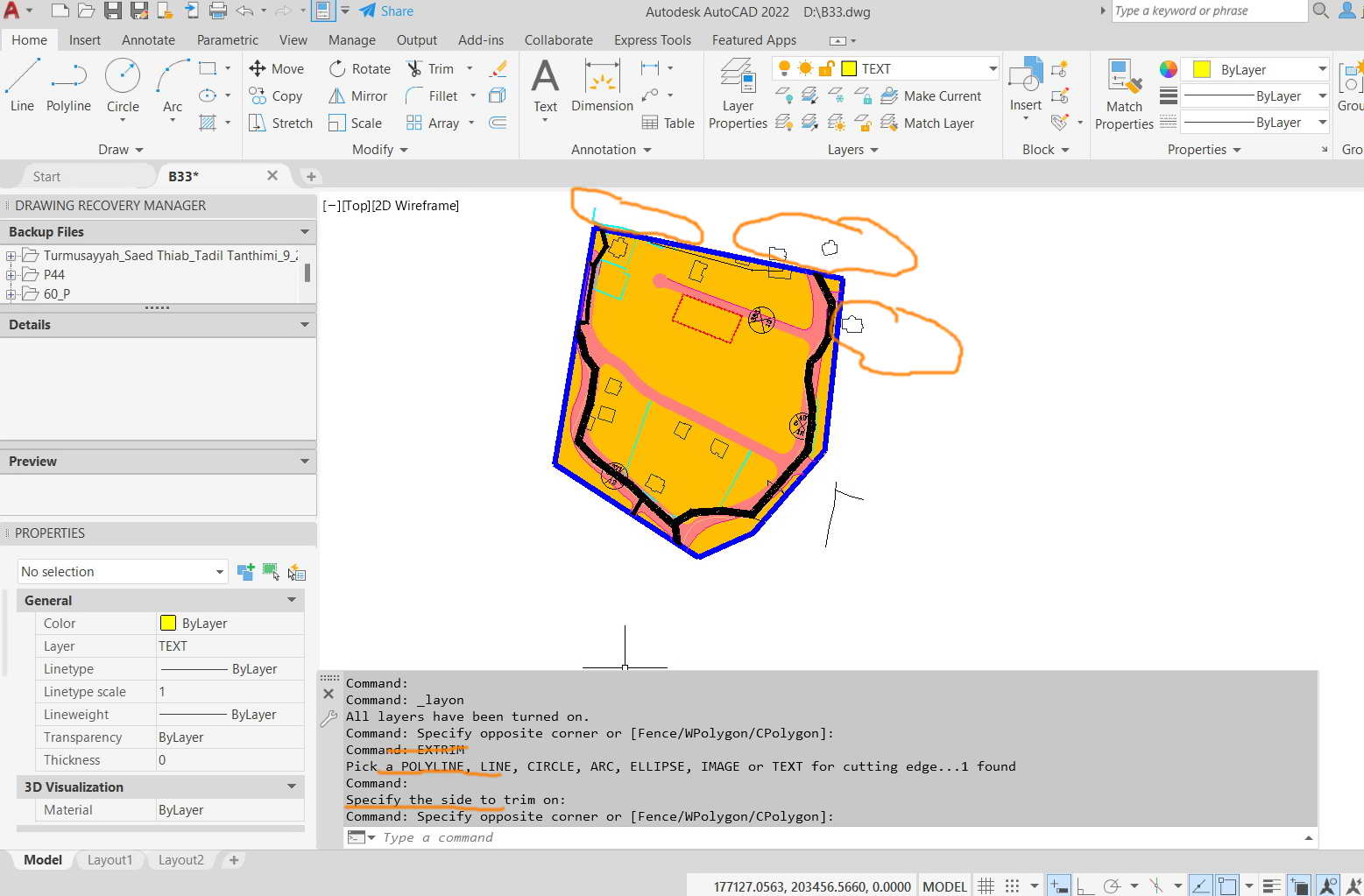
Task: Click the Make Current button
Action: tap(934, 95)
